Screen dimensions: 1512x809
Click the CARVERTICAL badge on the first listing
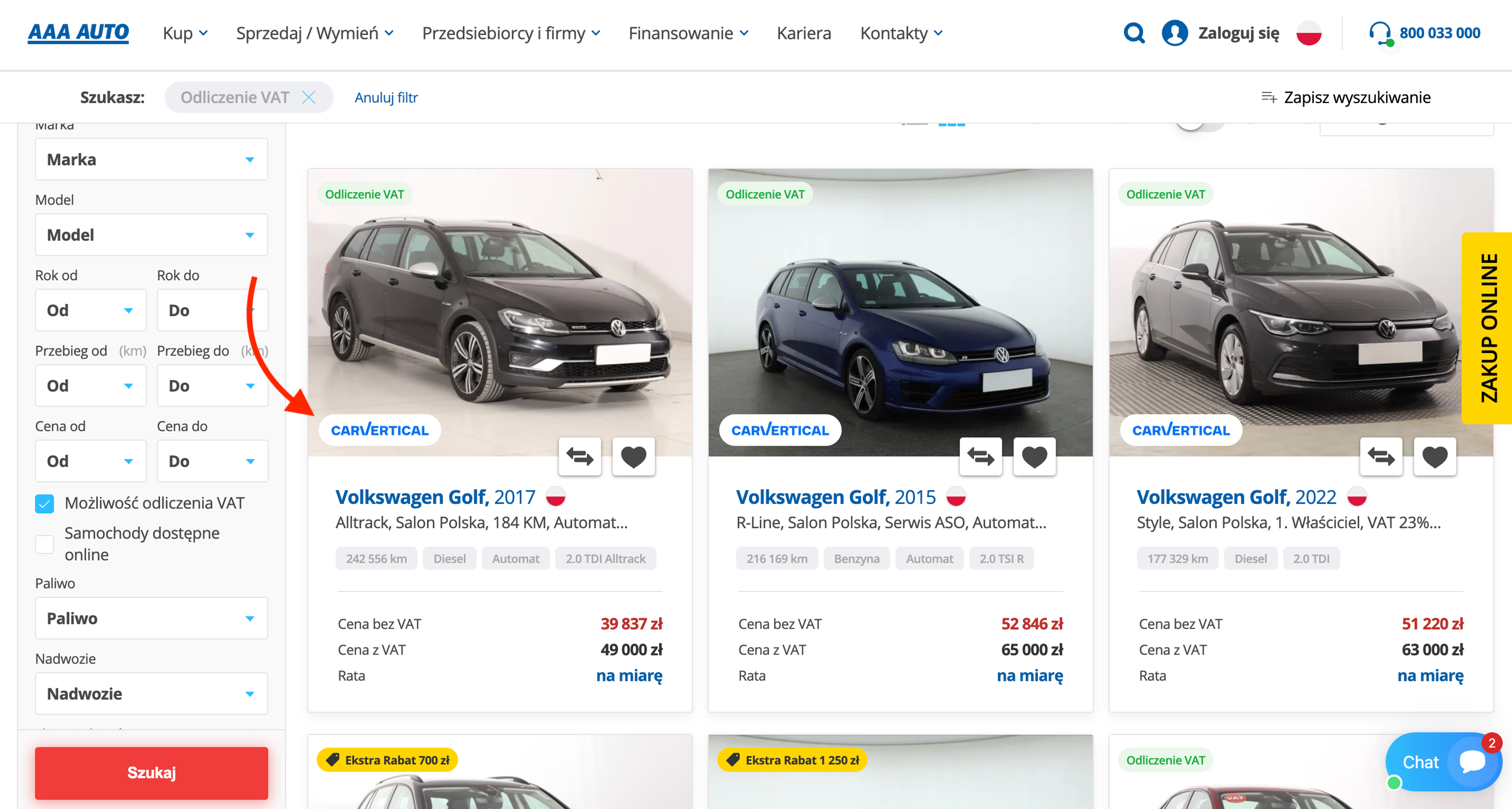point(379,430)
